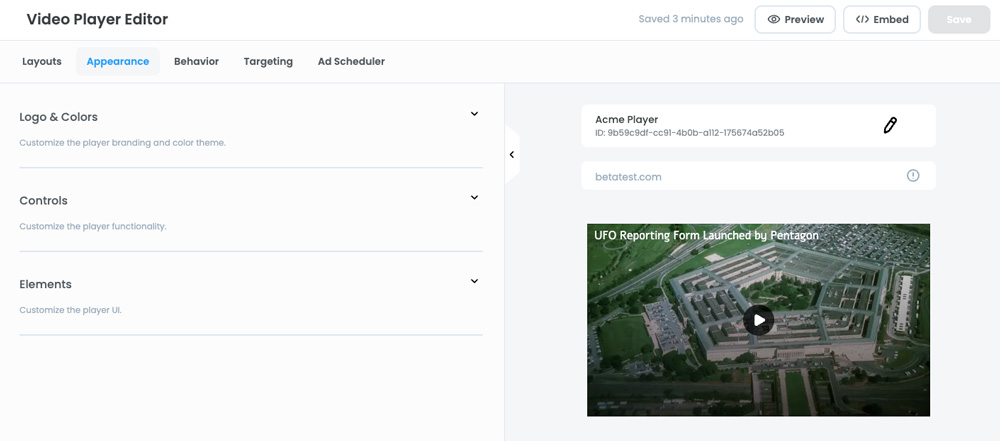The height and width of the screenshot is (441, 1000).
Task: Expand the Controls section chevron
Action: [x=474, y=198]
